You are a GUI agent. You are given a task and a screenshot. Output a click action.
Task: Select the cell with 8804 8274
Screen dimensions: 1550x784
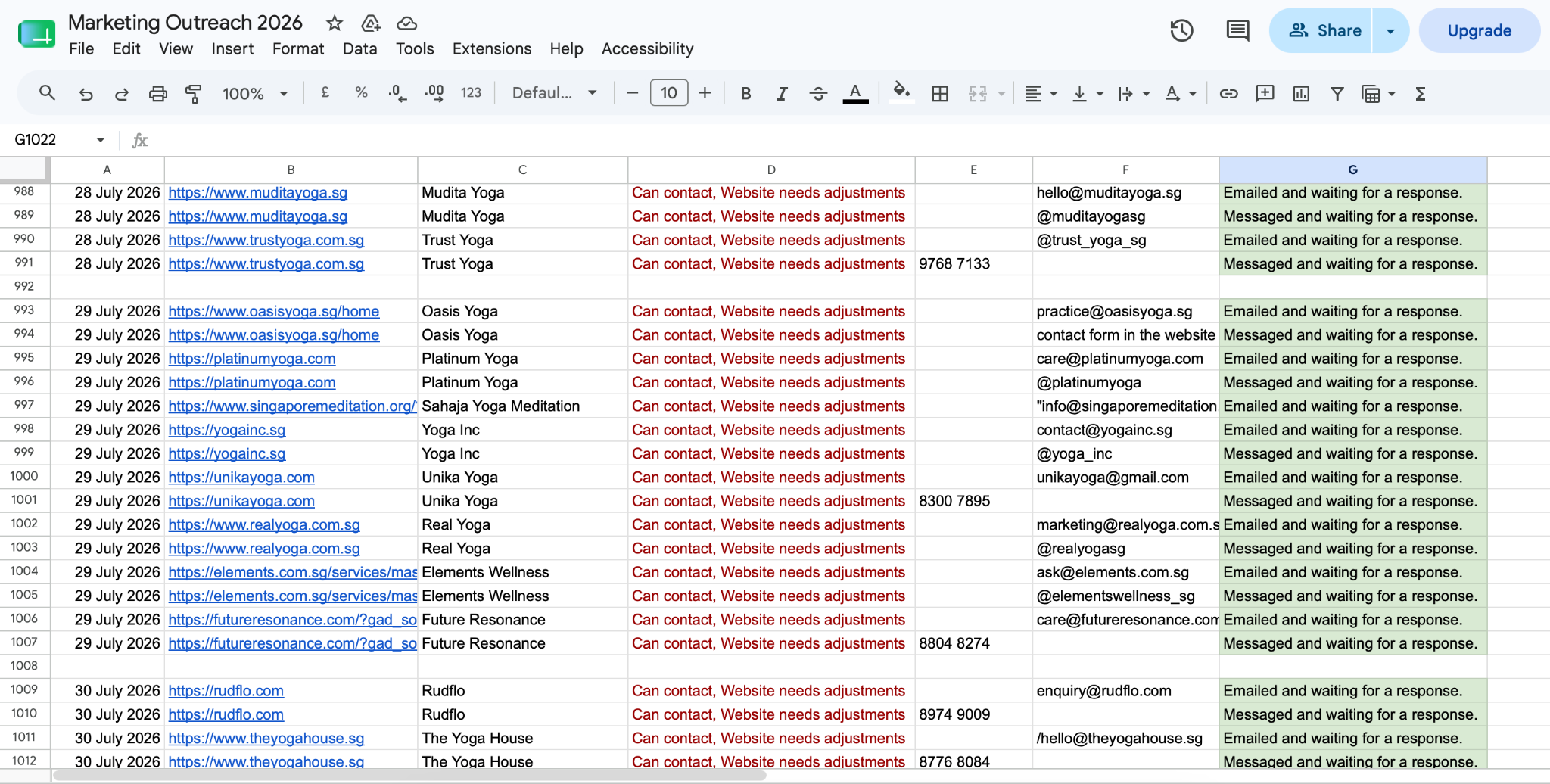pos(973,643)
